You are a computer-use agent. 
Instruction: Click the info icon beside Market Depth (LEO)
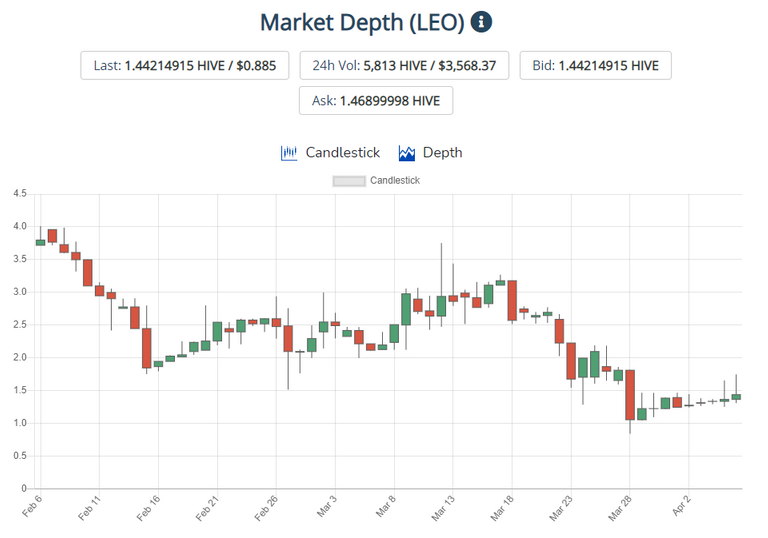pos(481,22)
